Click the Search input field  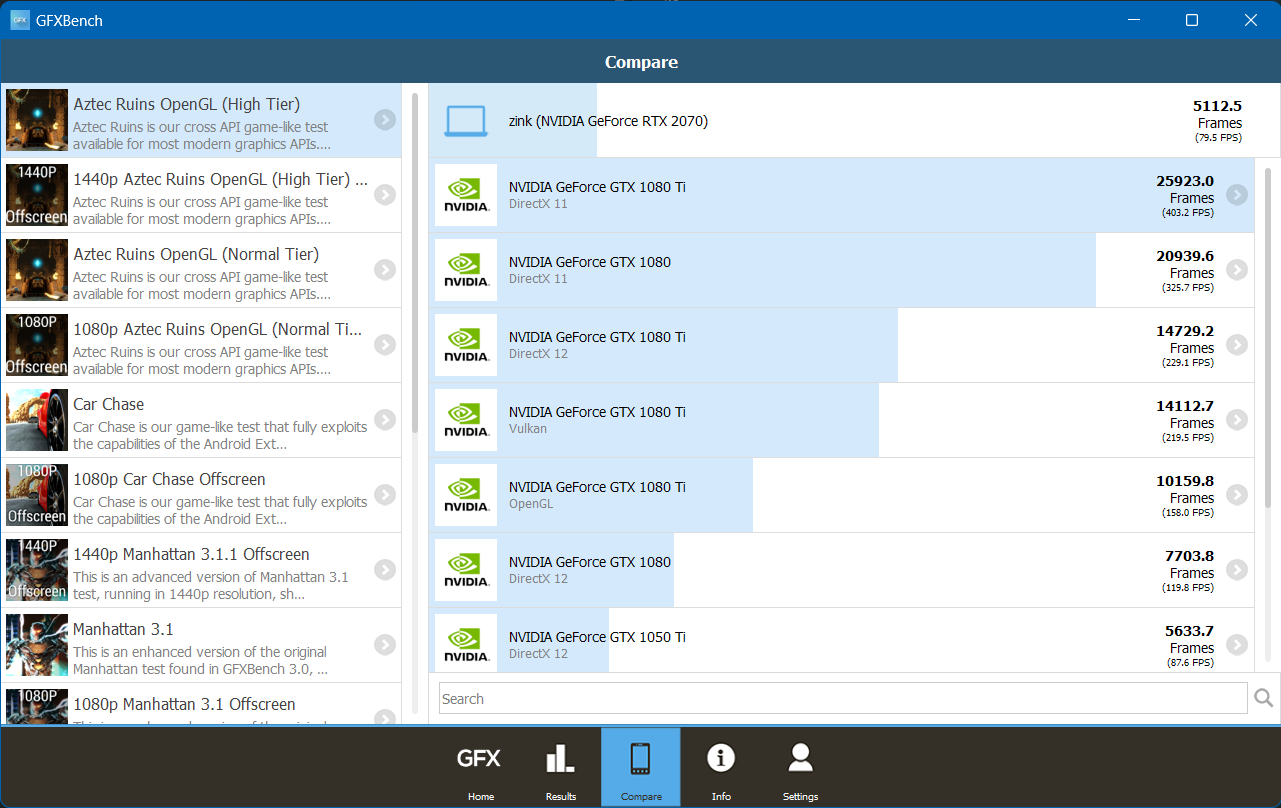[843, 698]
